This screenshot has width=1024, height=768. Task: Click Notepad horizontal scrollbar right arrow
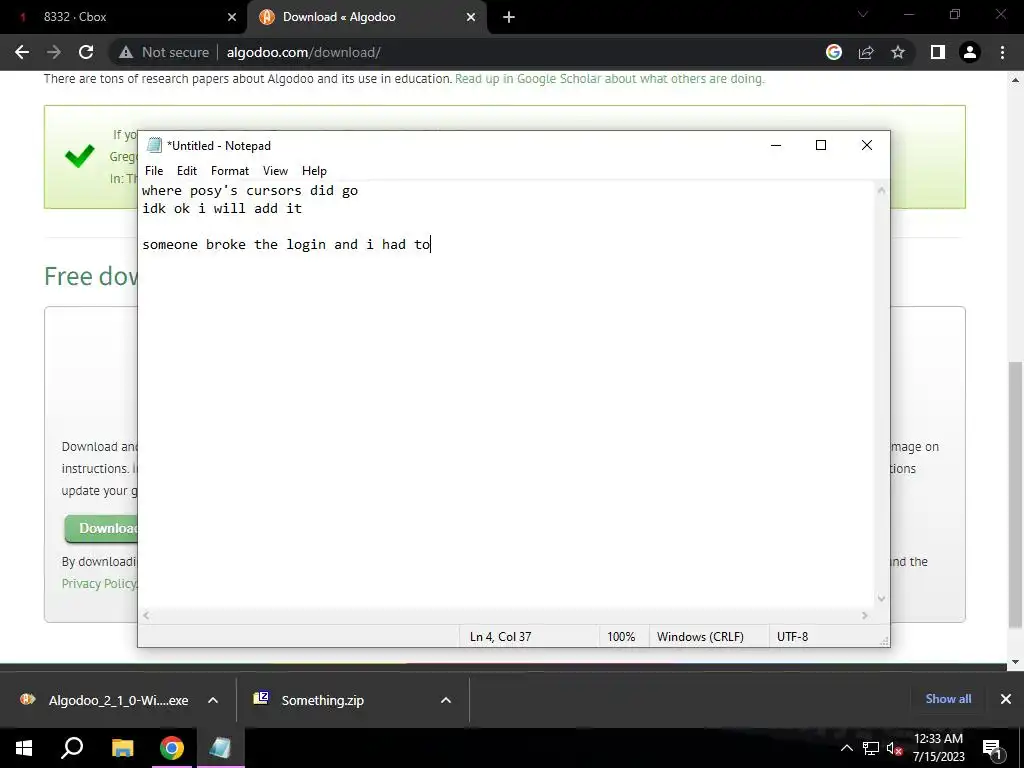865,615
